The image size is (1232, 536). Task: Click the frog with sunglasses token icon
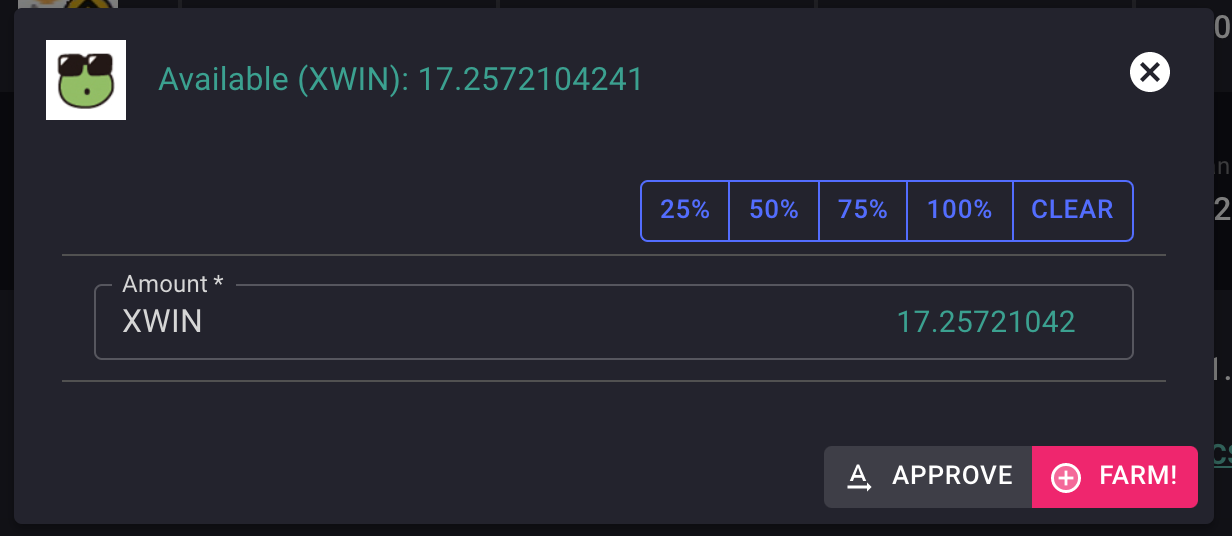click(x=86, y=80)
